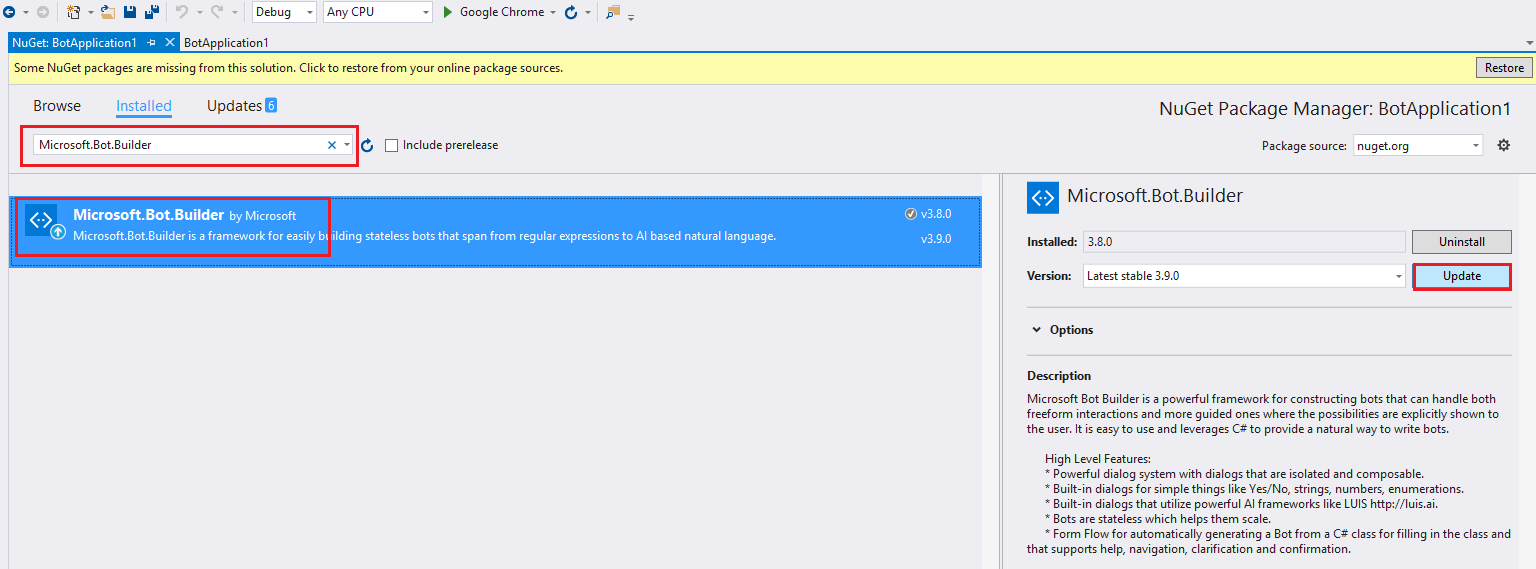Open the Package source nuget.org dropdown
This screenshot has width=1536, height=569.
point(1418,146)
